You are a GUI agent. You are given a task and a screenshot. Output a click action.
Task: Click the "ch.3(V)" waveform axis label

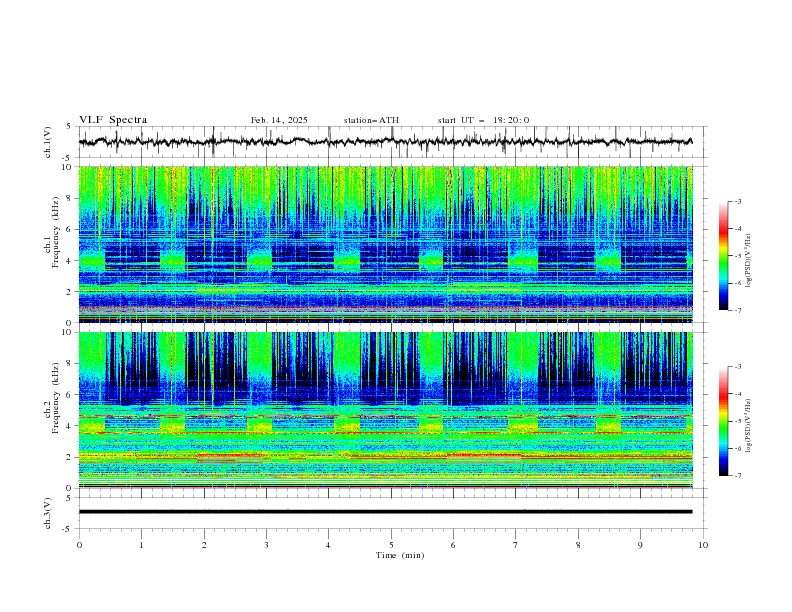48,513
